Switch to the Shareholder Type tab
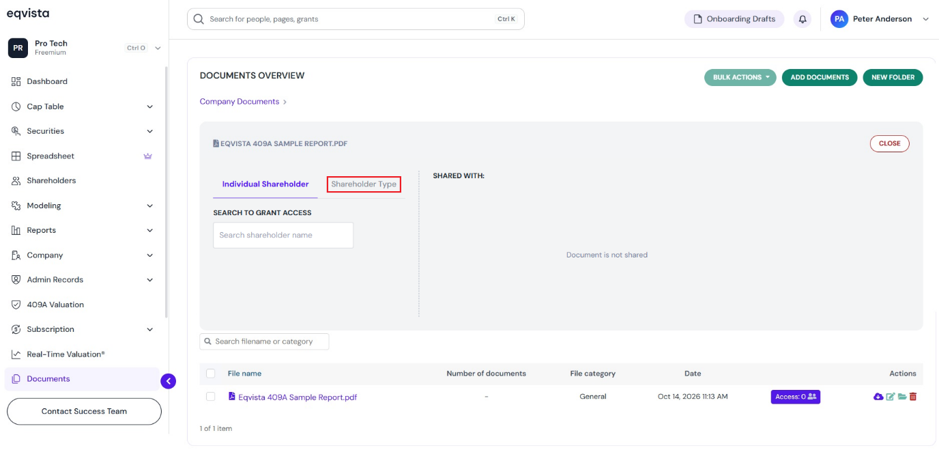The height and width of the screenshot is (450, 939). [x=364, y=185]
